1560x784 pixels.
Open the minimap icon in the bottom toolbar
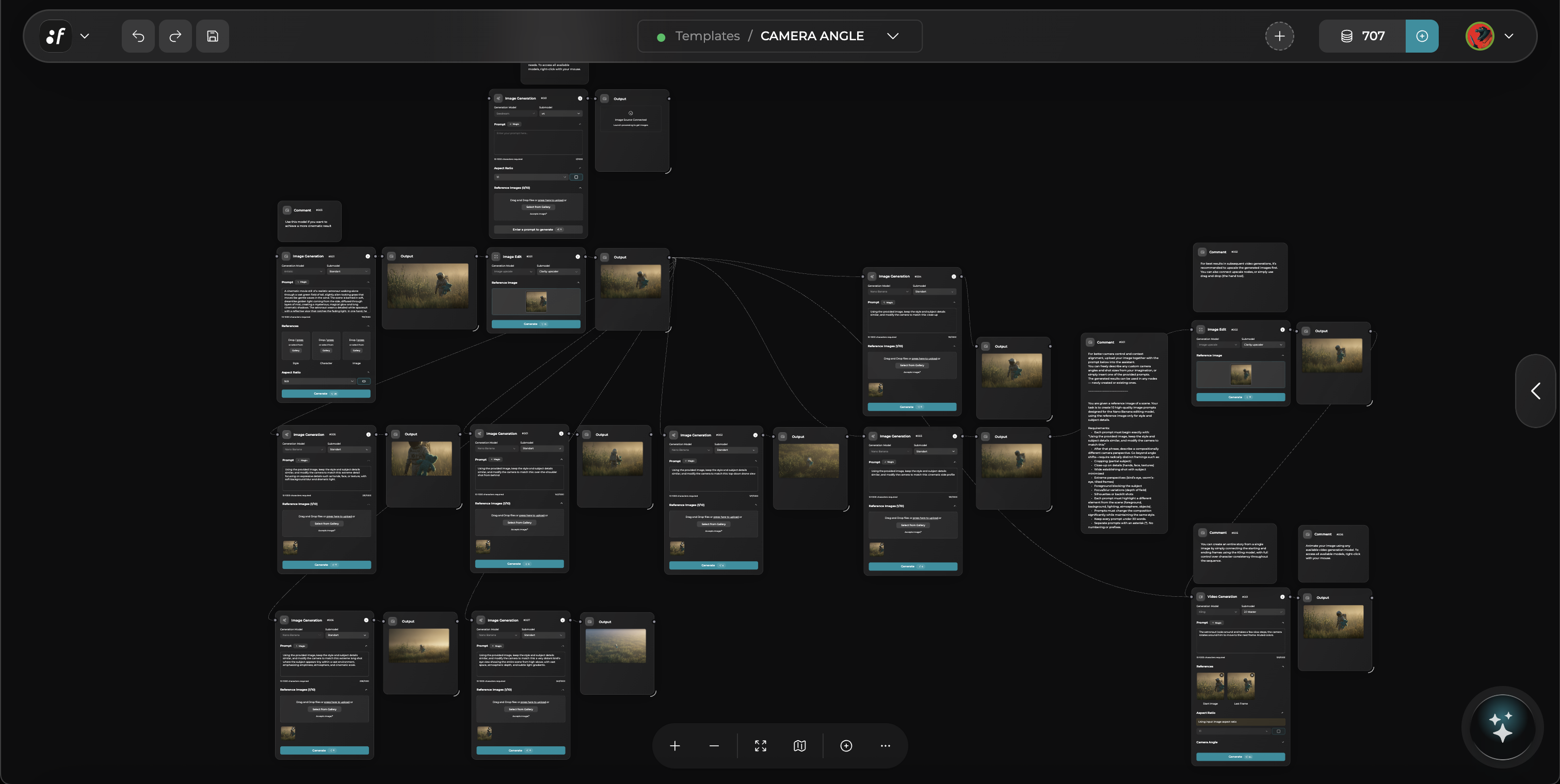tap(799, 745)
